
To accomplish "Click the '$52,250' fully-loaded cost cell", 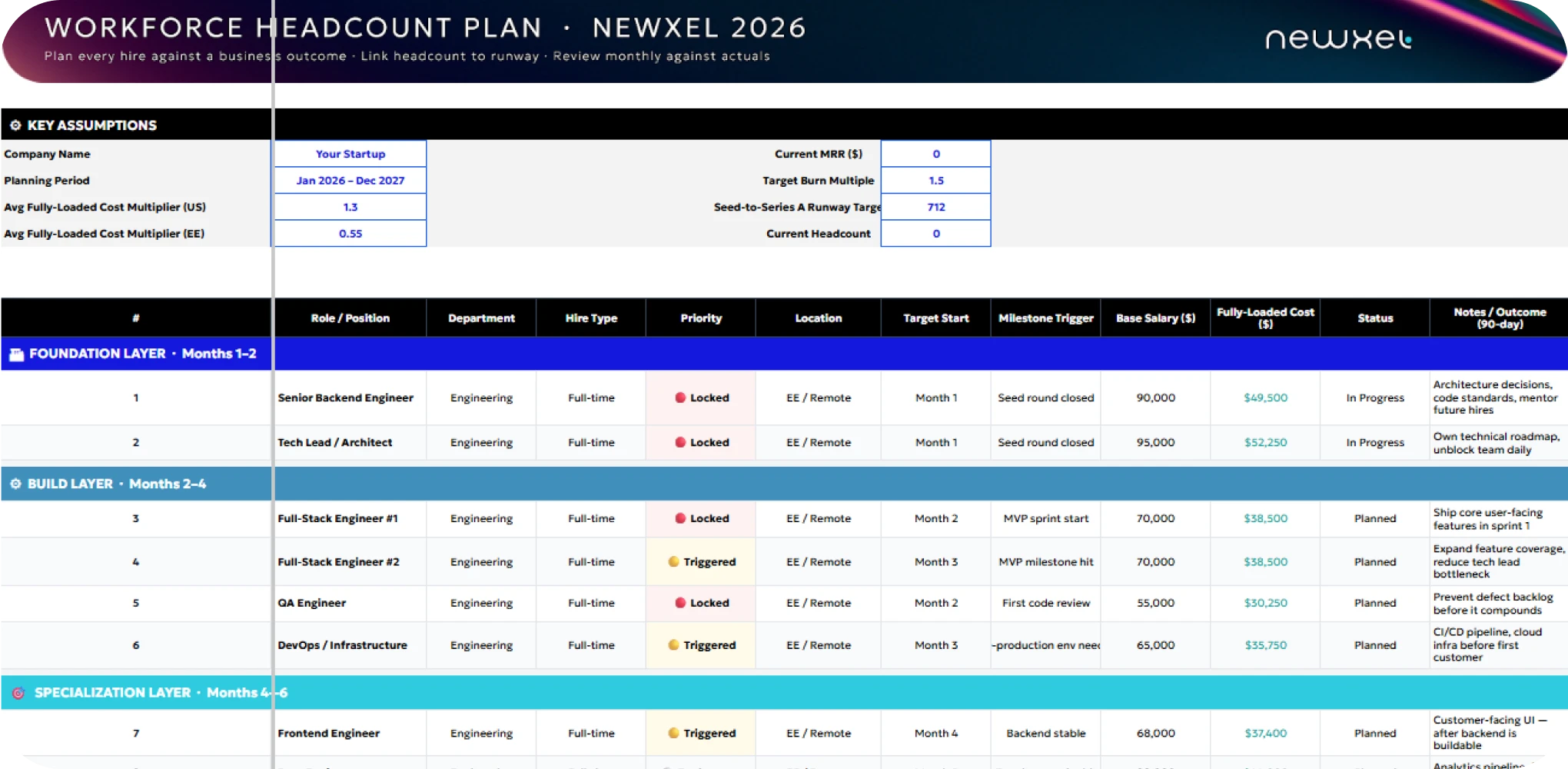I will pos(1266,442).
